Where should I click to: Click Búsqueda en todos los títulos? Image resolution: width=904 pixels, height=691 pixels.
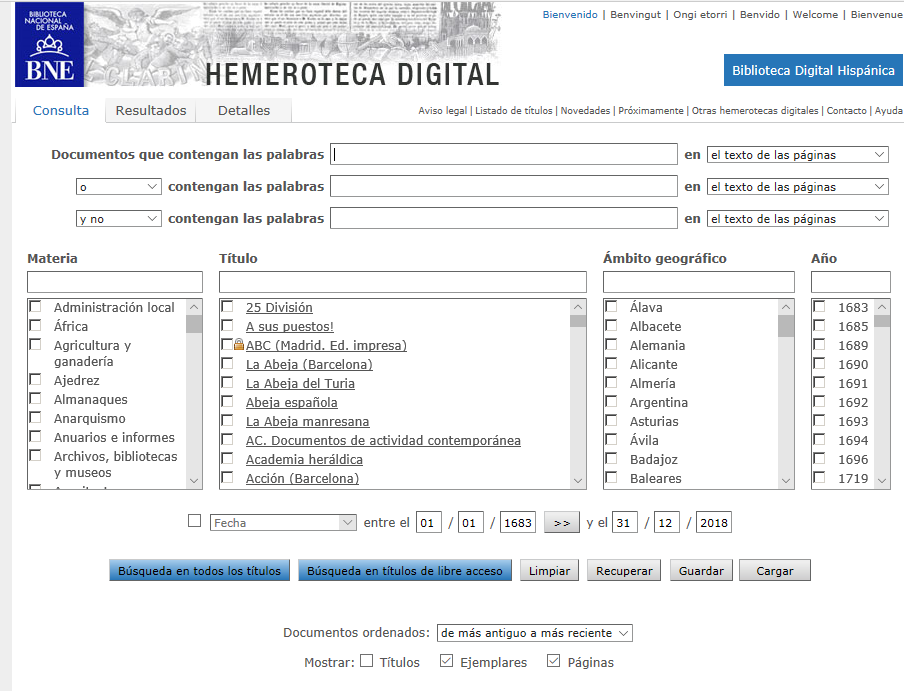200,571
